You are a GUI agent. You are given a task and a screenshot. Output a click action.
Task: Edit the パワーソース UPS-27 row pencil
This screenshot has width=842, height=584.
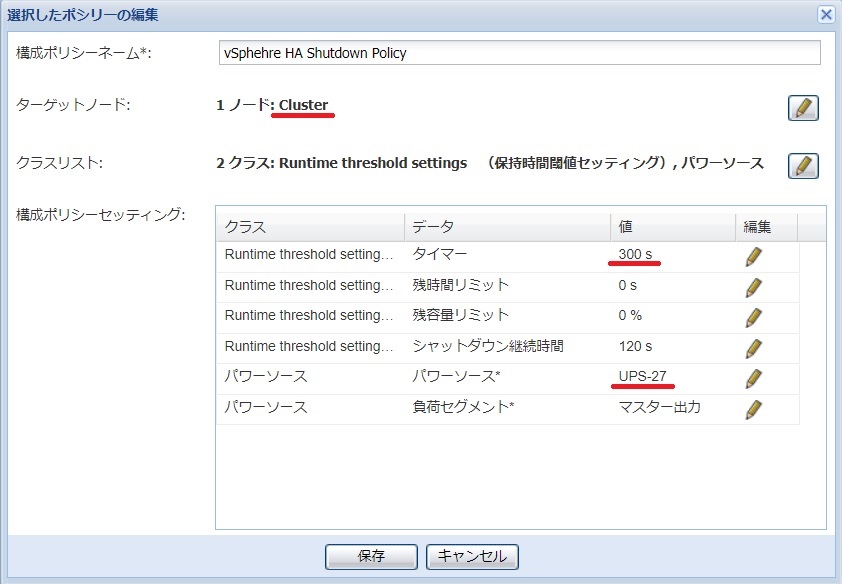pyautogui.click(x=753, y=378)
